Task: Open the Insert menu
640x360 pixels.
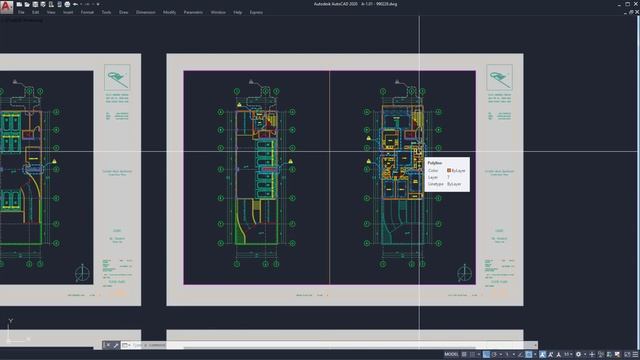Action: (68, 12)
